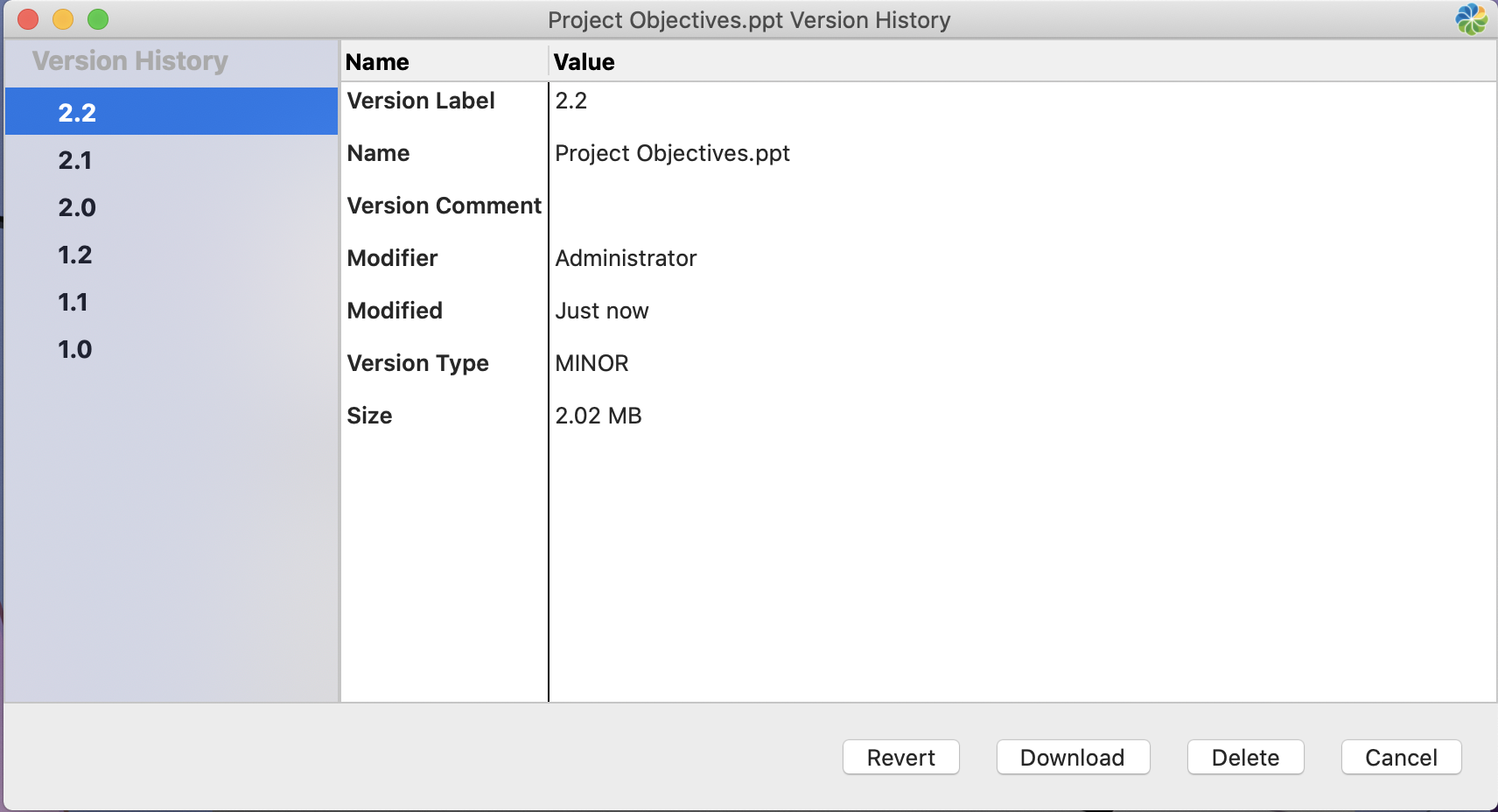Pick version 1.2 in the sidebar

(x=75, y=255)
